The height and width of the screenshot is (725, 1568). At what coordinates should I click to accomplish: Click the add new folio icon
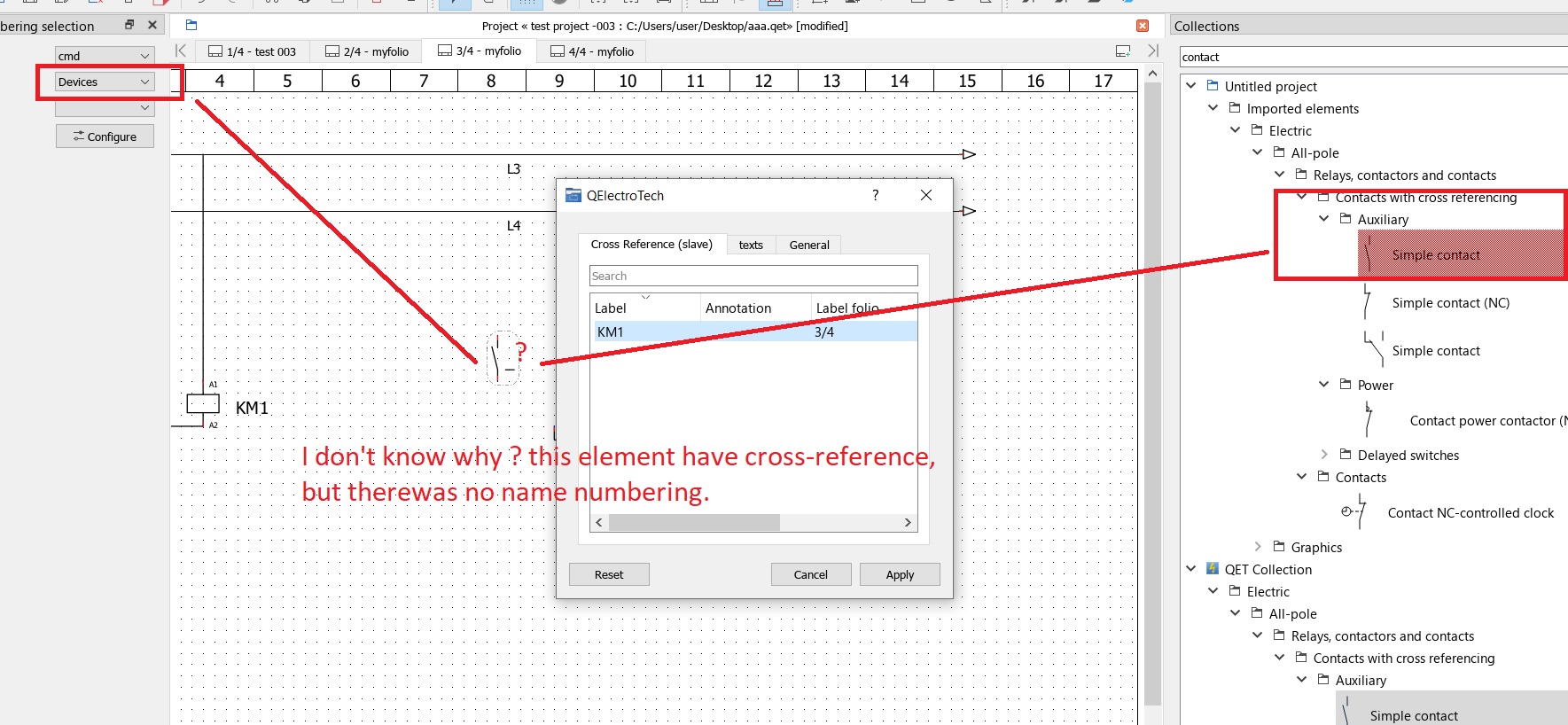click(x=1123, y=51)
